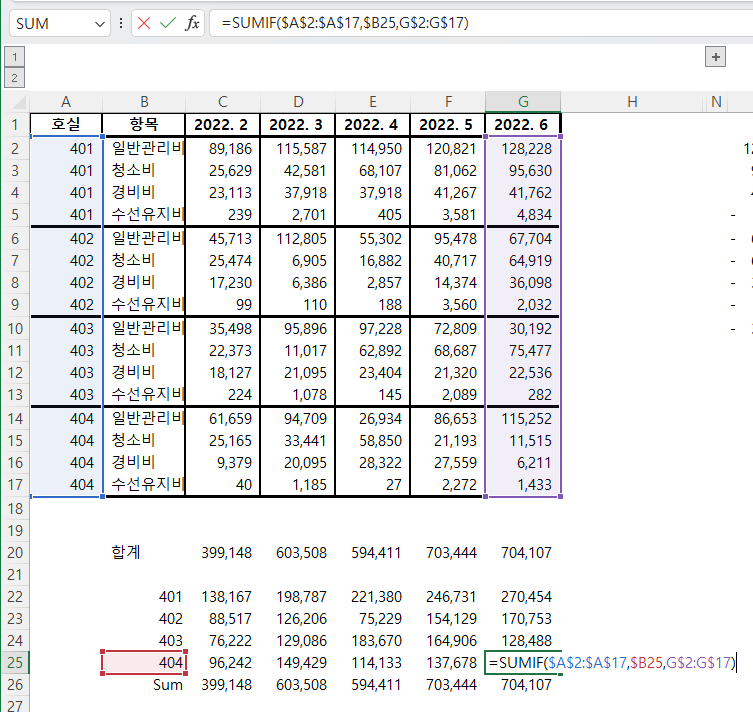Select column A header

tap(66, 102)
